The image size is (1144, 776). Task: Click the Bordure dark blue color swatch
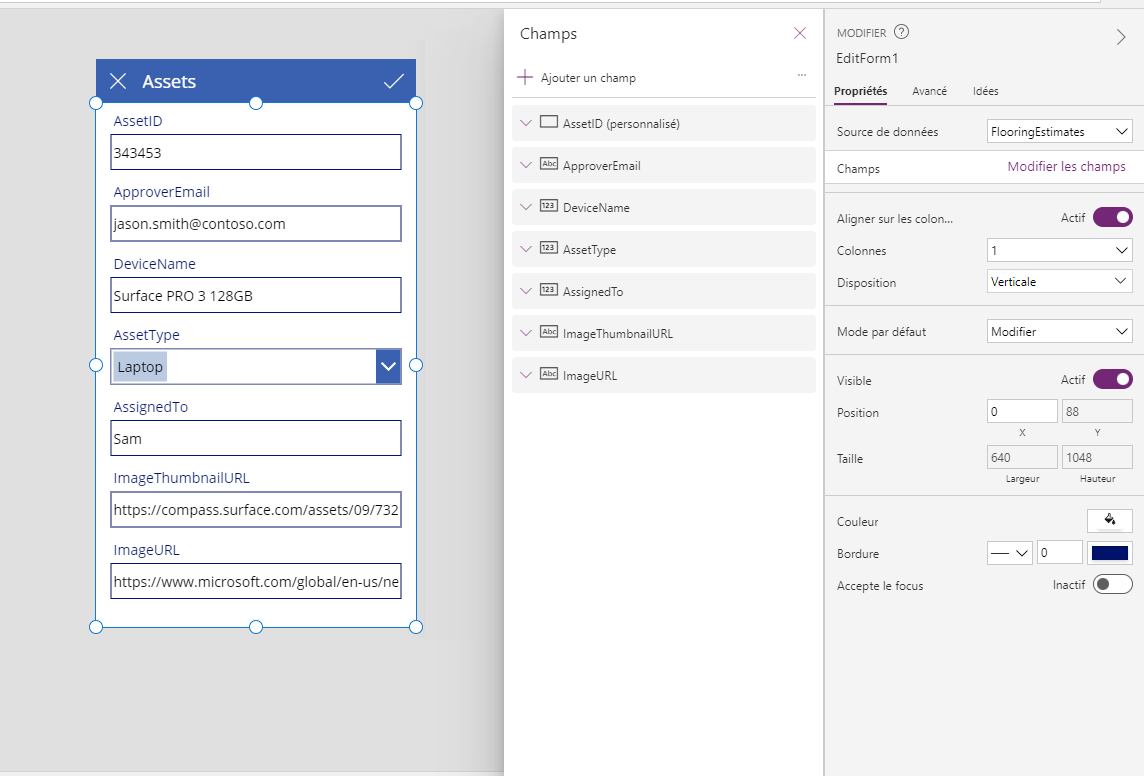1110,553
